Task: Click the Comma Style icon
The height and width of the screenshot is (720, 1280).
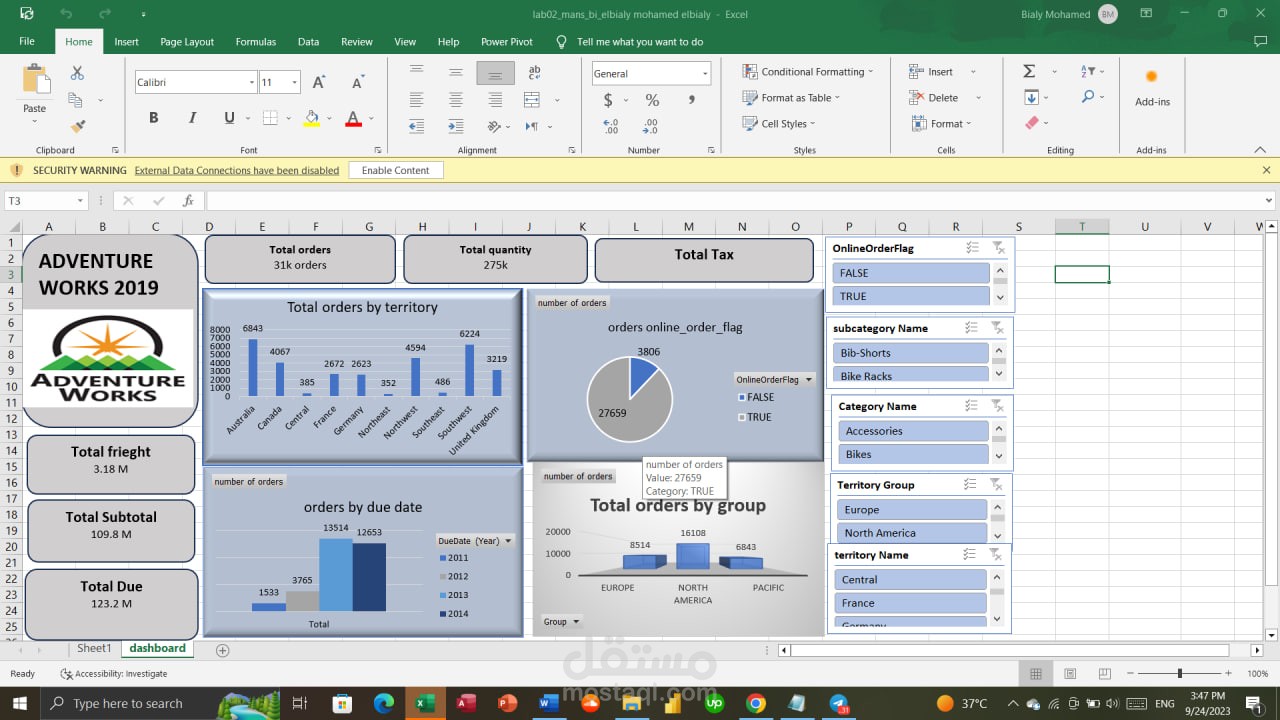Action: [x=691, y=100]
